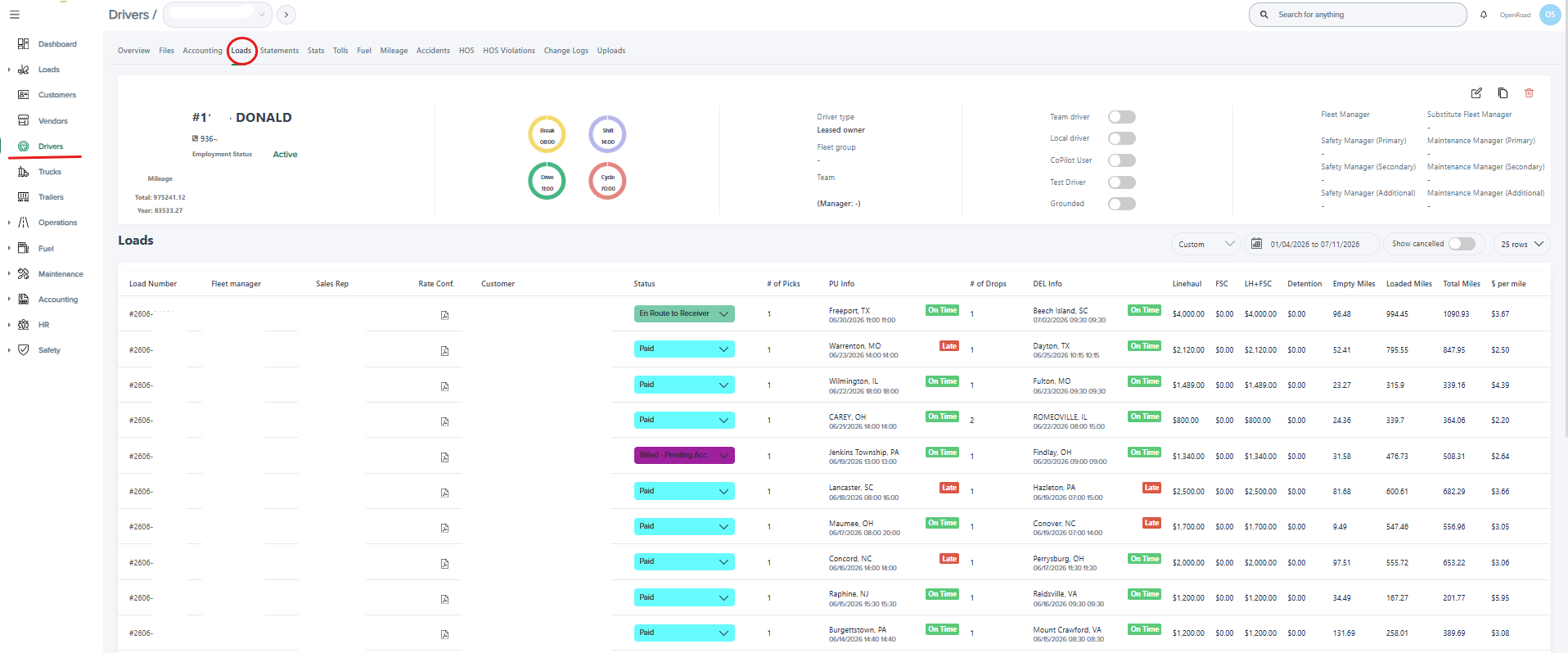
Task: Click the copy driver icon
Action: [x=1503, y=93]
